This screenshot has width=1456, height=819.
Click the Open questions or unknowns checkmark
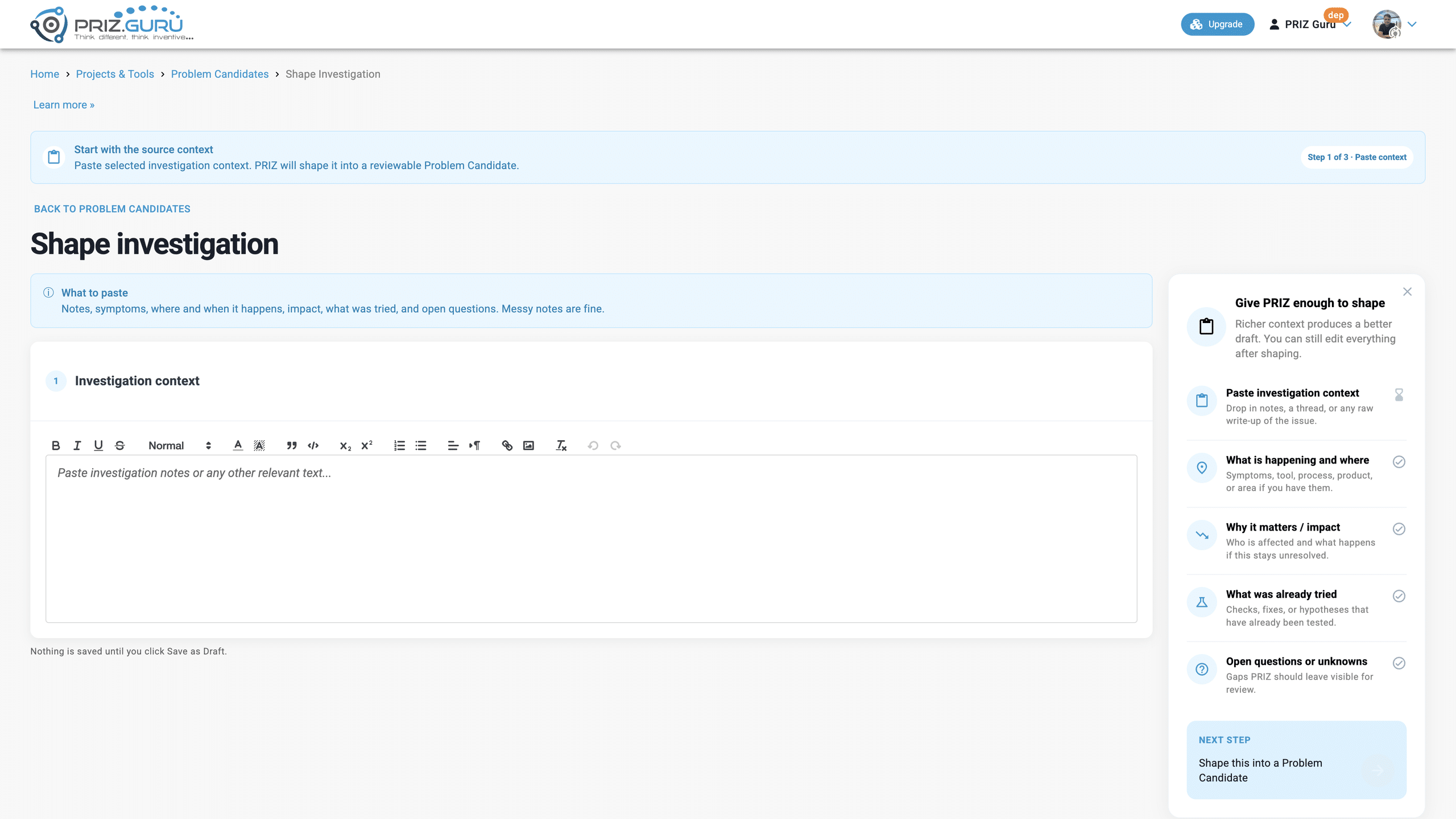coord(1399,663)
